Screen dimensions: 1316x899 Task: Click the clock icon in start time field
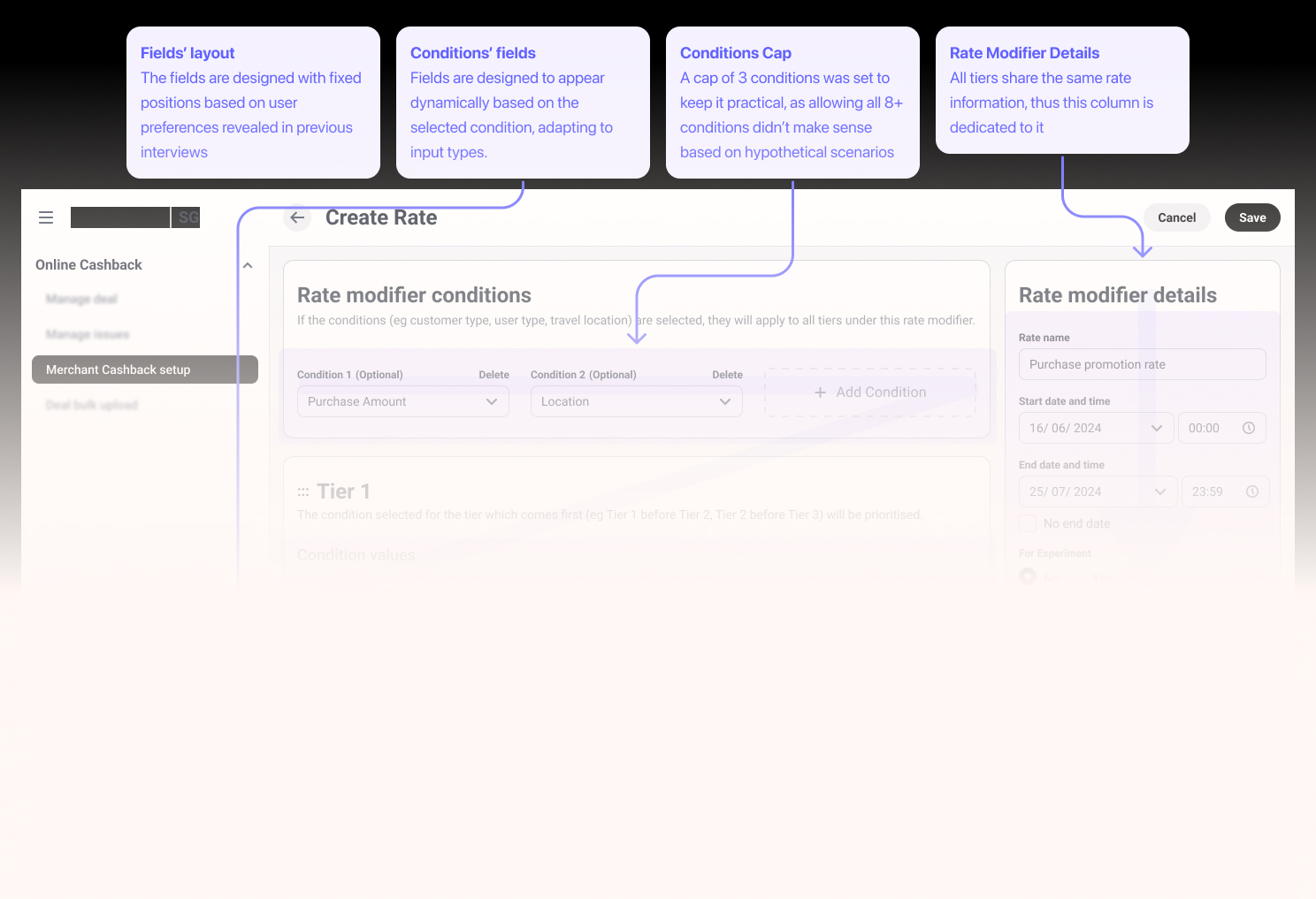pyautogui.click(x=1249, y=428)
